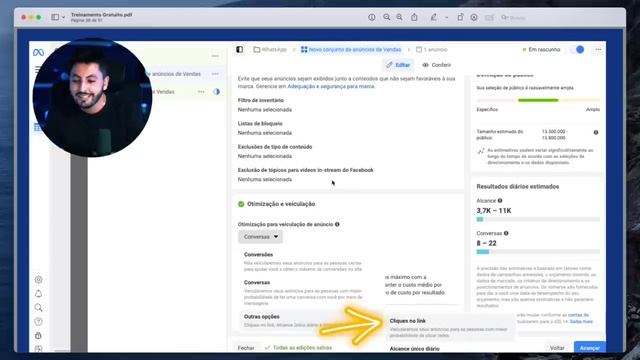The height and width of the screenshot is (360, 640).
Task: Rotate the page with the rotate icon
Action: [x=460, y=17]
